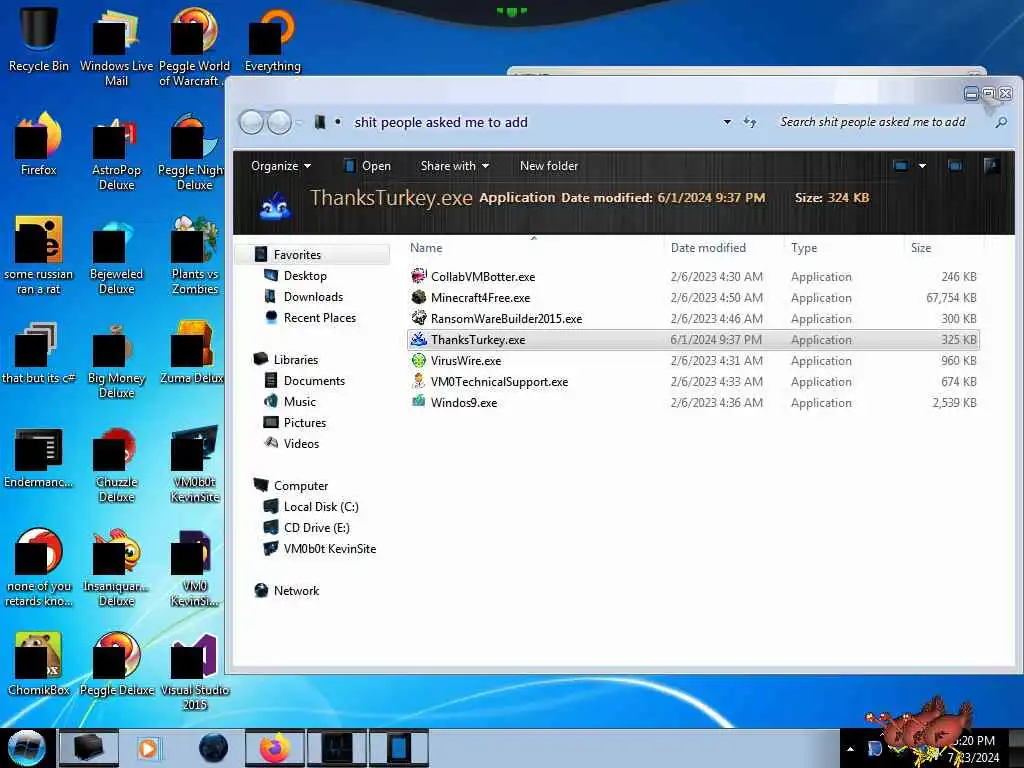Viewport: 1024px width, 768px height.
Task: Click the address bar folder path
Action: pos(441,122)
